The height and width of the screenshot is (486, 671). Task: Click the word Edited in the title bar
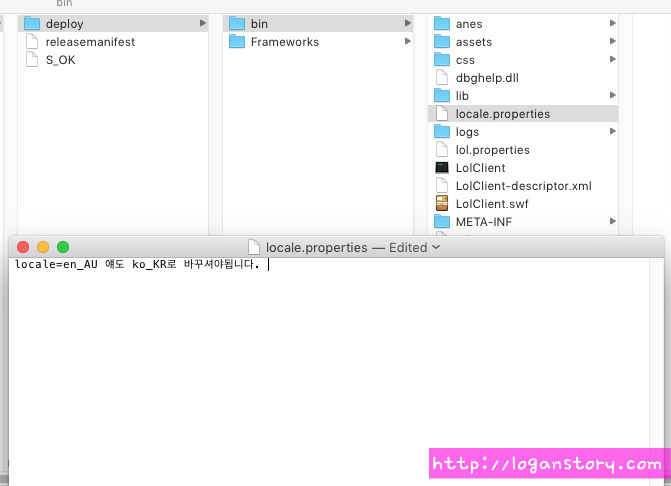pyautogui.click(x=408, y=248)
